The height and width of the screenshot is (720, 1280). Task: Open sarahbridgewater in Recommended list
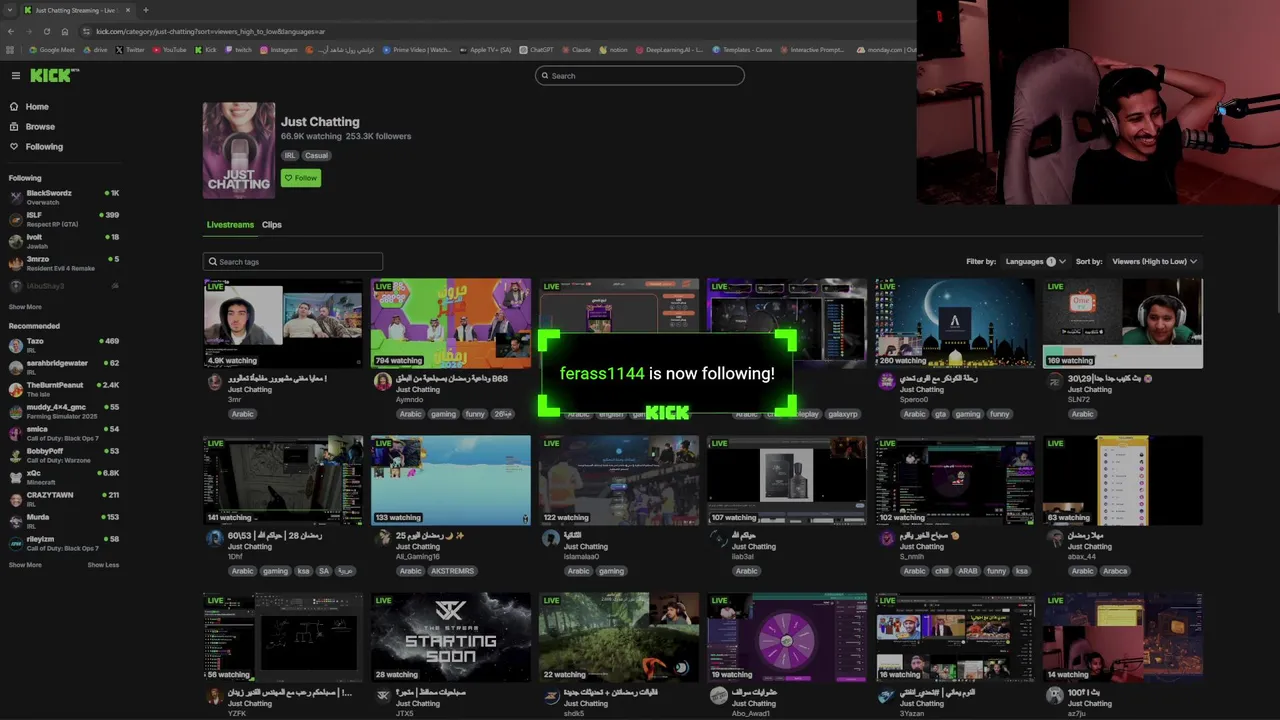click(x=64, y=367)
